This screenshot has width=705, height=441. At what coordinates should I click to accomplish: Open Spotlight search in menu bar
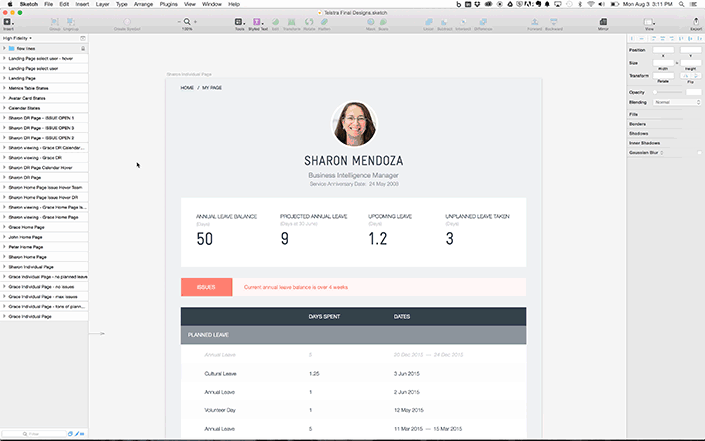[682, 4]
